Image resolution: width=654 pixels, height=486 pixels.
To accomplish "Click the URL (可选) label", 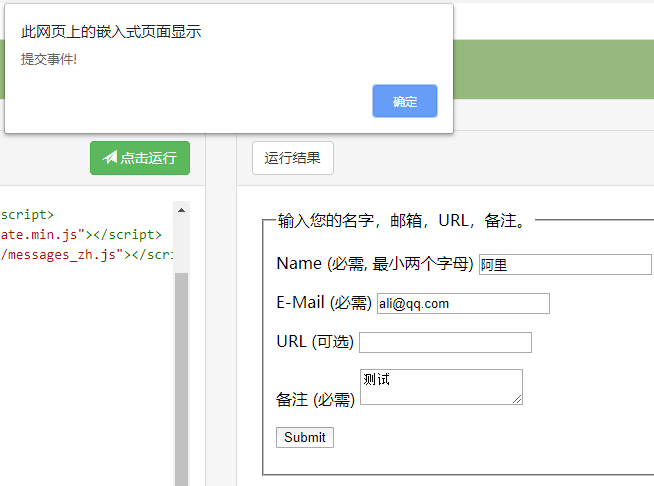I will (x=315, y=342).
